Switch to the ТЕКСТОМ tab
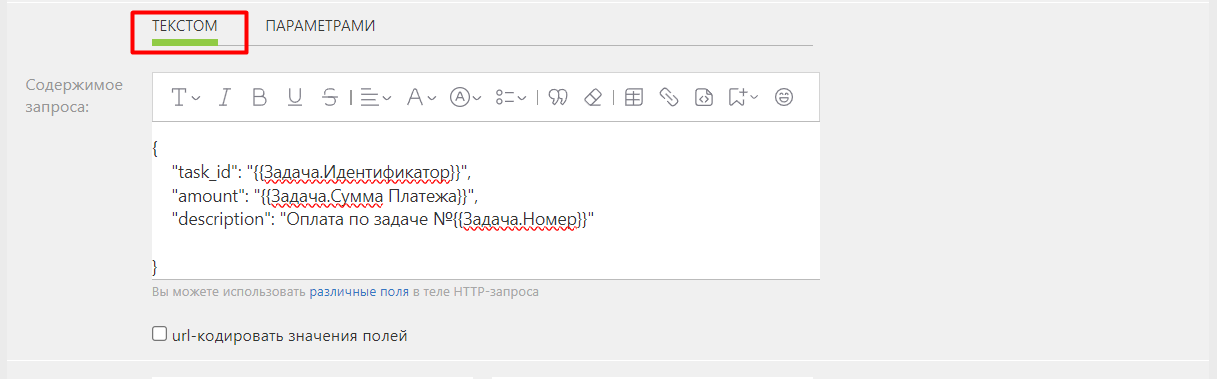Image resolution: width=1217 pixels, height=379 pixels. pos(185,26)
